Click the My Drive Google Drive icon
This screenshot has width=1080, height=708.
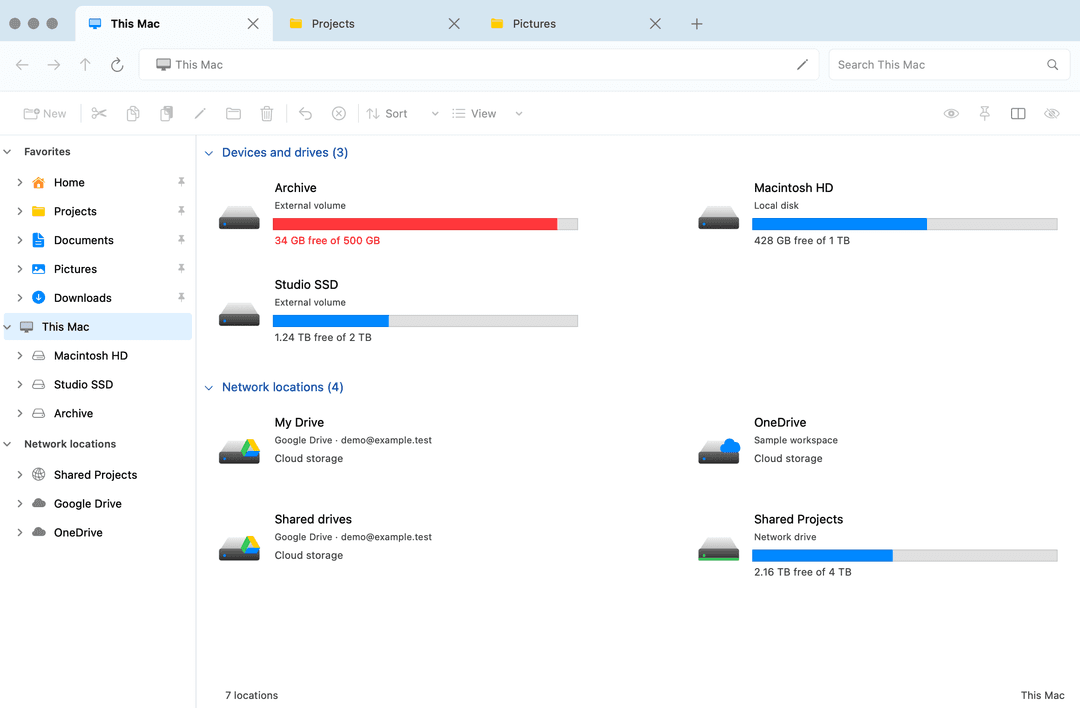239,452
